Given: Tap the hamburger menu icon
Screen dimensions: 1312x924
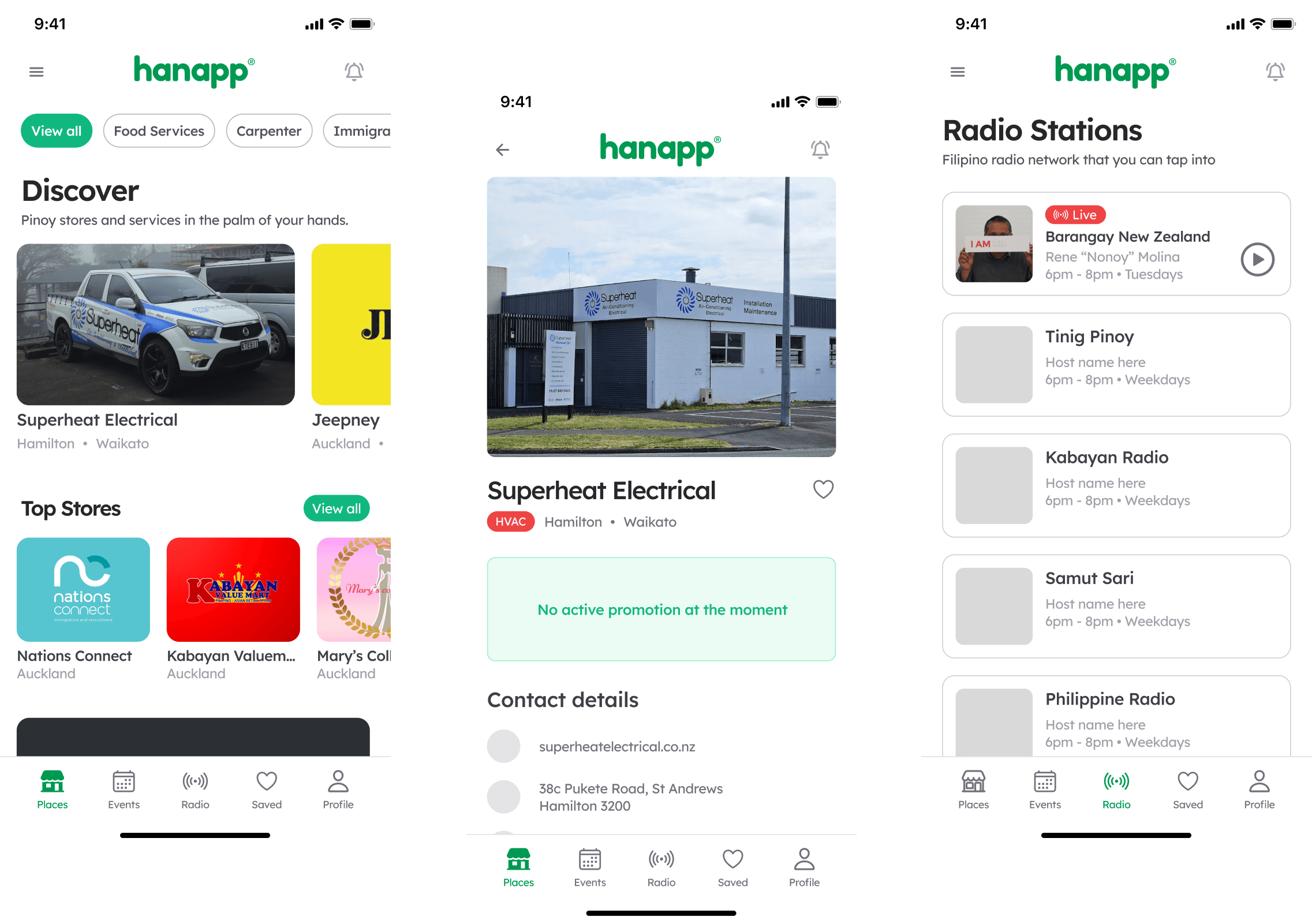Looking at the screenshot, I should coord(37,71).
